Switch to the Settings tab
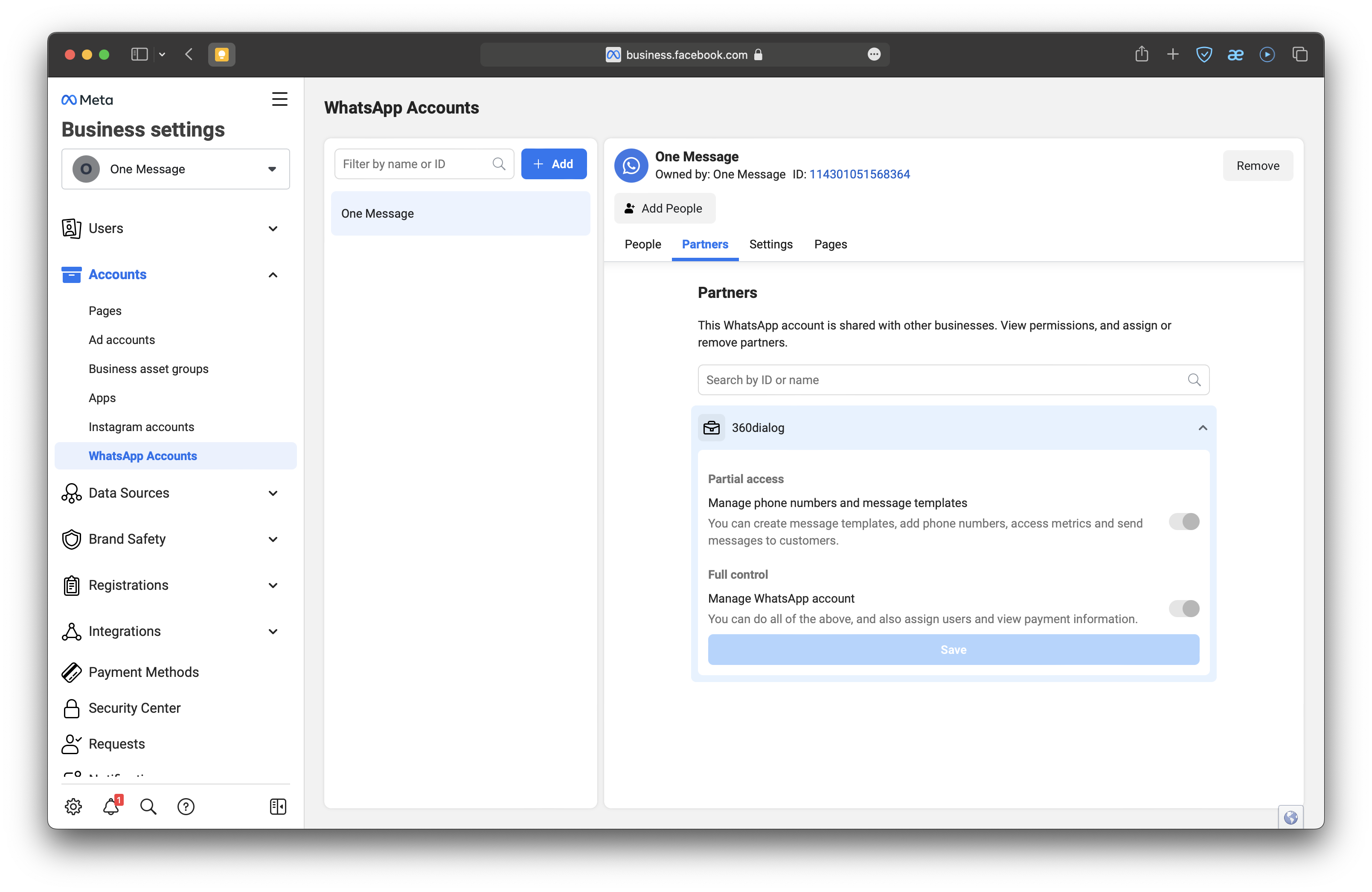1372x892 pixels. click(x=770, y=244)
